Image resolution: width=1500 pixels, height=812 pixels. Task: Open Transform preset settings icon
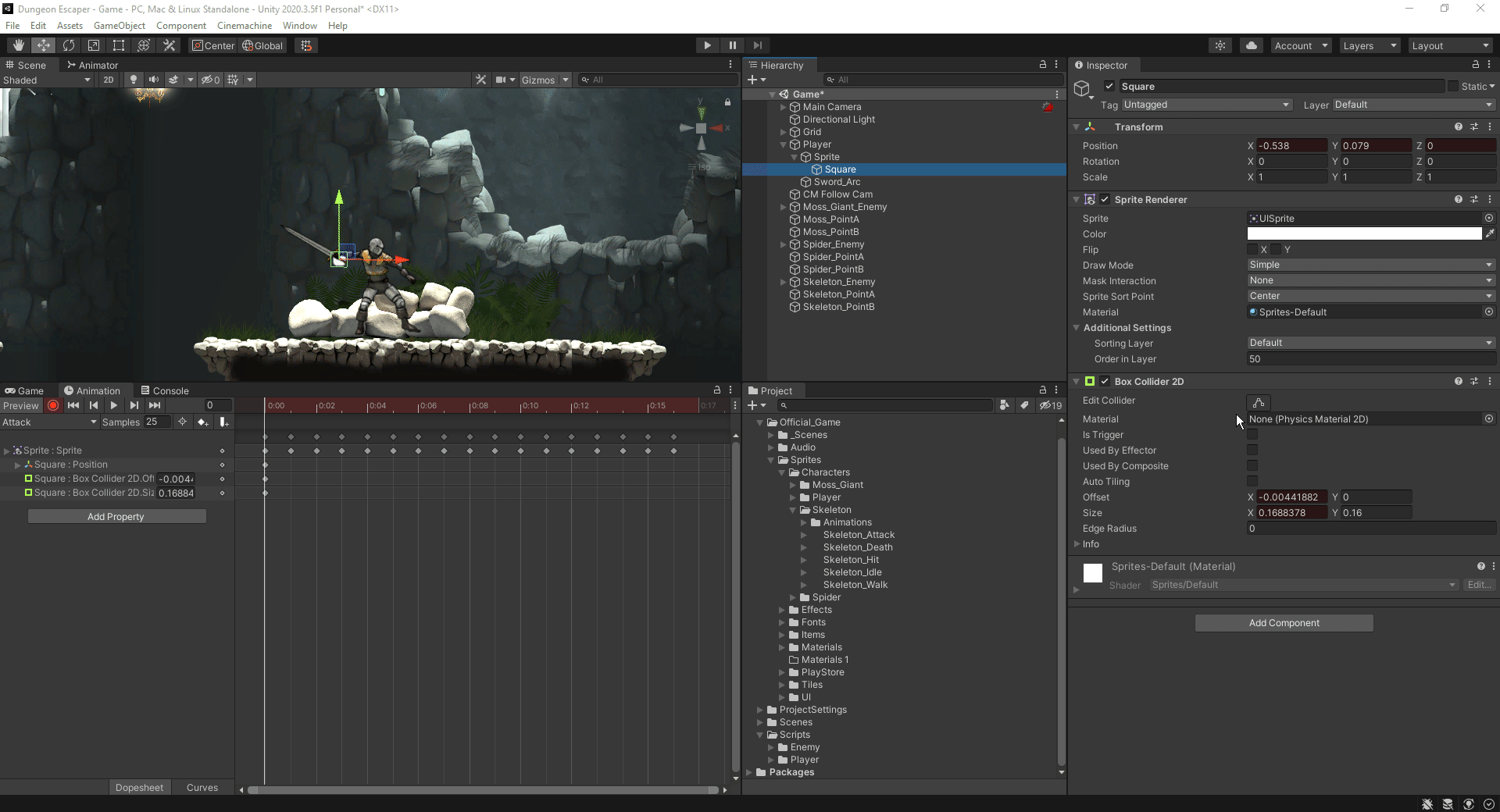1474,126
